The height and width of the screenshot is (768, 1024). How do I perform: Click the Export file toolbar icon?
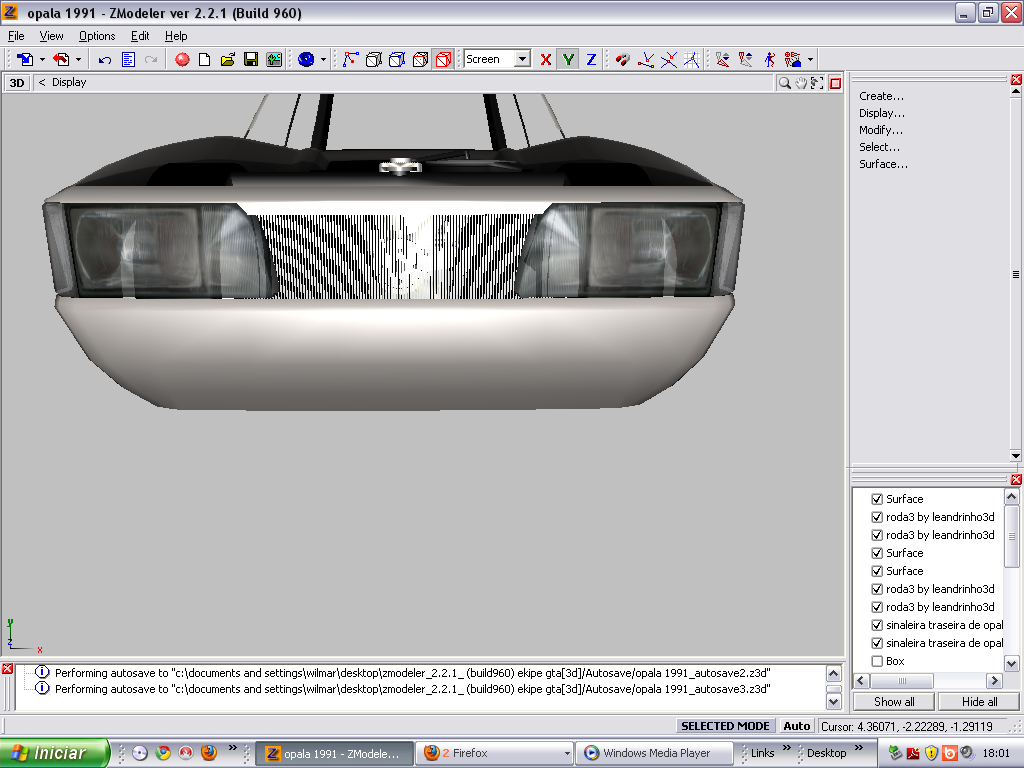pos(61,59)
